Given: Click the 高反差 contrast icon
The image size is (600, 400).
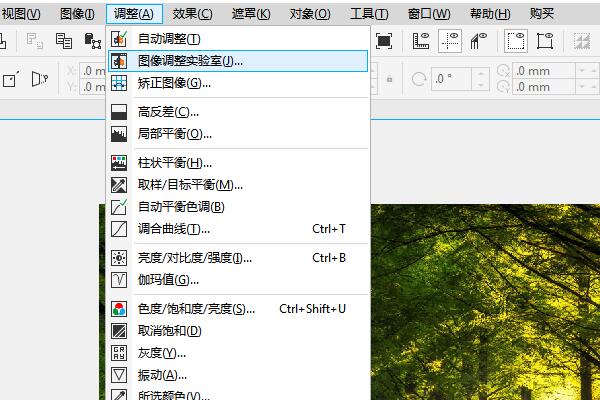Looking at the screenshot, I should pyautogui.click(x=119, y=111).
